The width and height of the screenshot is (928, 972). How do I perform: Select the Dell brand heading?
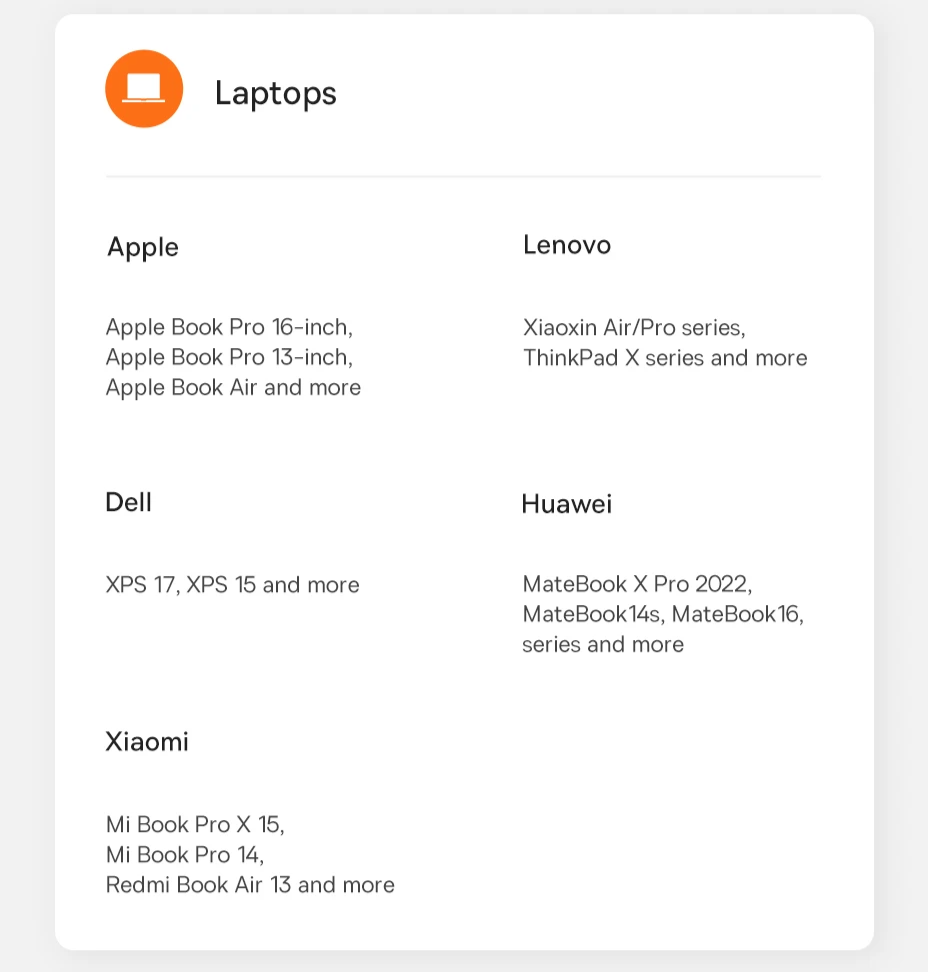[x=128, y=502]
